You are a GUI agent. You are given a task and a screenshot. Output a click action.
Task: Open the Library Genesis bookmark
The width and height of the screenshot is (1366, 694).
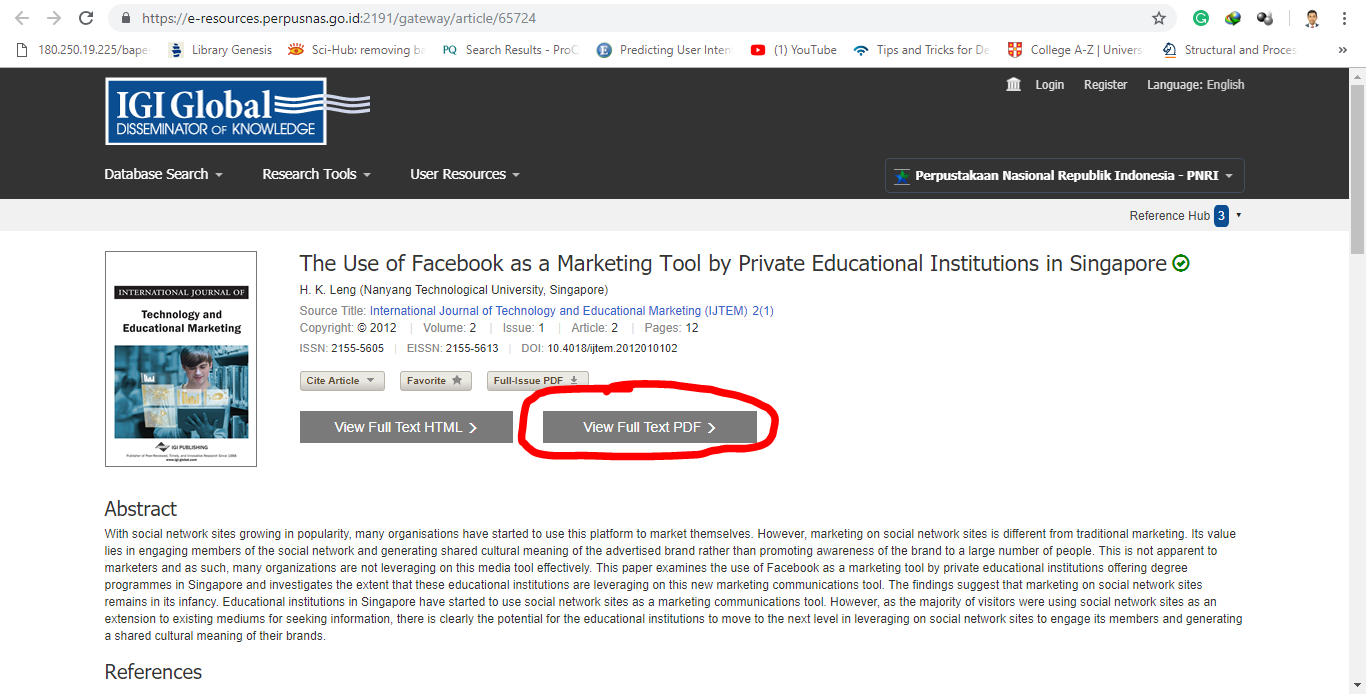[x=221, y=50]
